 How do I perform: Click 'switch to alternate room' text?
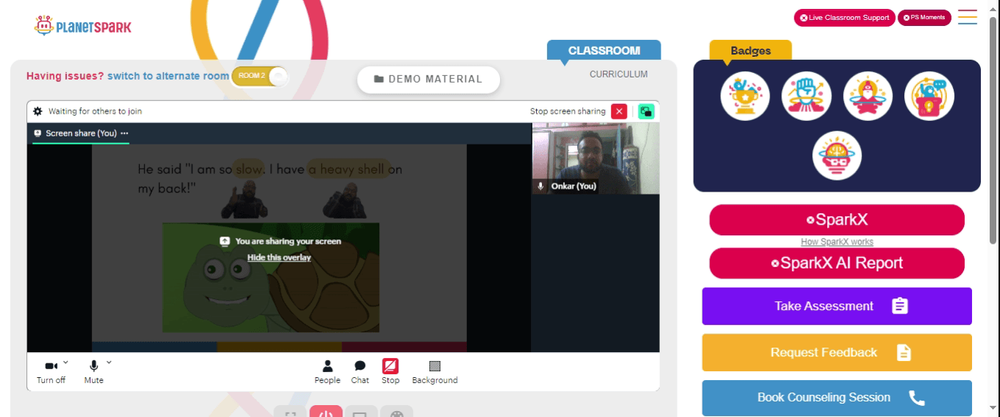point(168,76)
